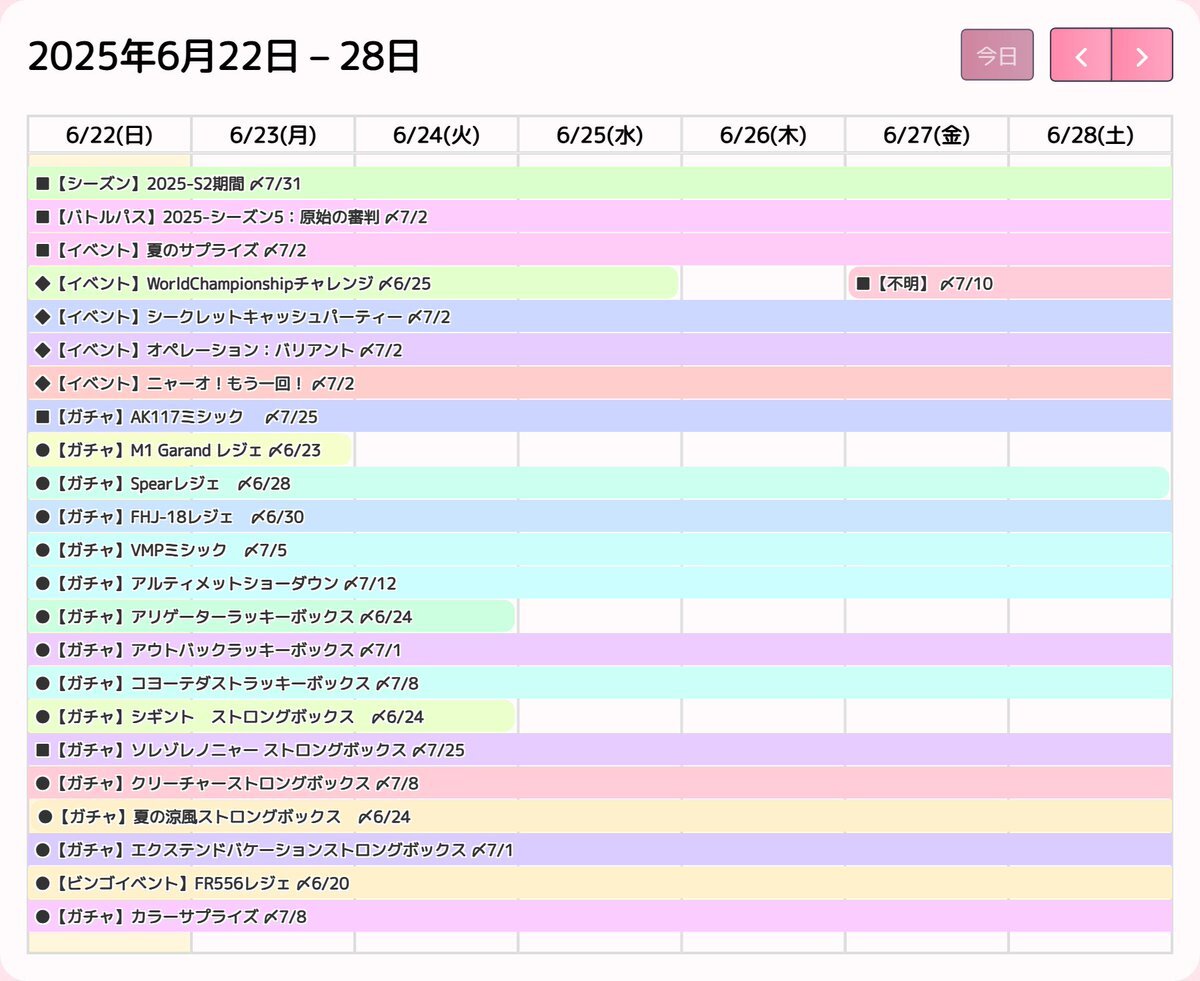Go to the next week arrow
Image resolution: width=1200 pixels, height=981 pixels.
click(1142, 55)
